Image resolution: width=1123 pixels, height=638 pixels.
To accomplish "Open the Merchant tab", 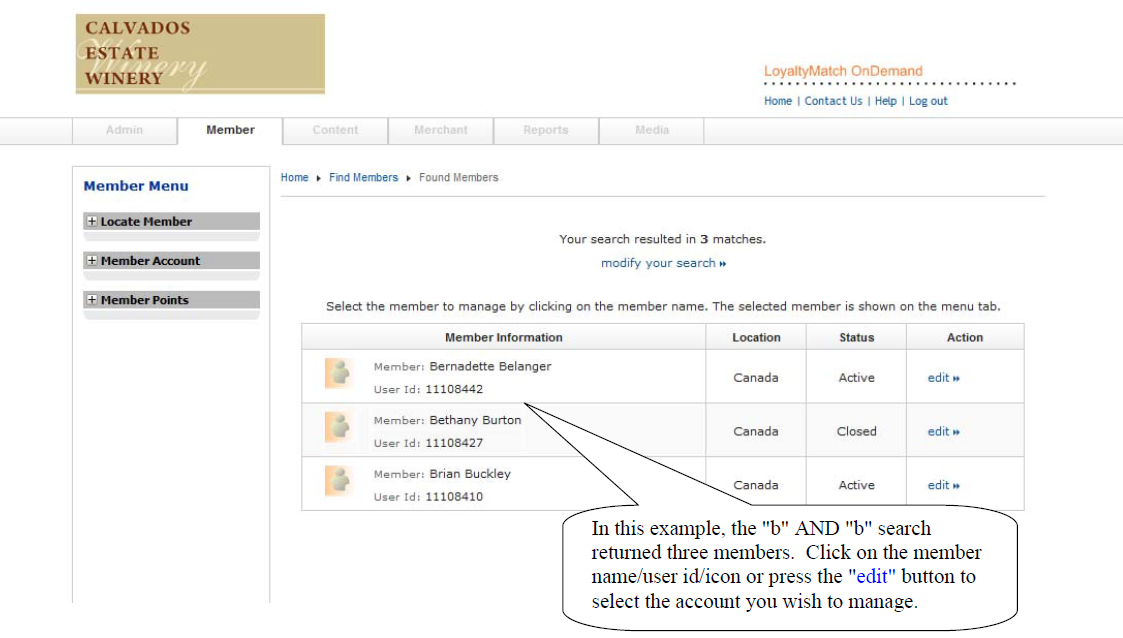I will point(440,130).
